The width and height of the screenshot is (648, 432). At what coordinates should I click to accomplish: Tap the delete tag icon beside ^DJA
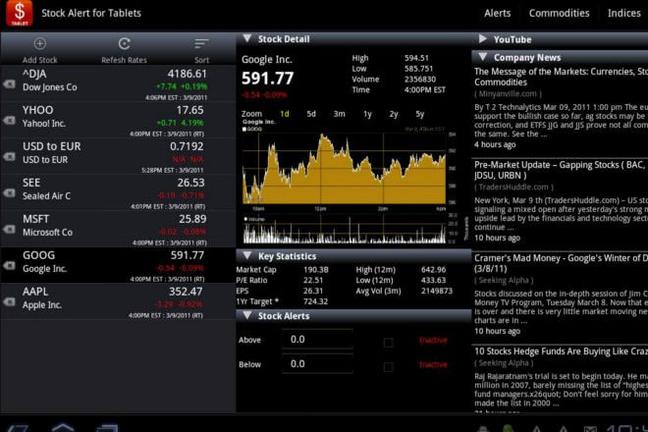[9, 84]
